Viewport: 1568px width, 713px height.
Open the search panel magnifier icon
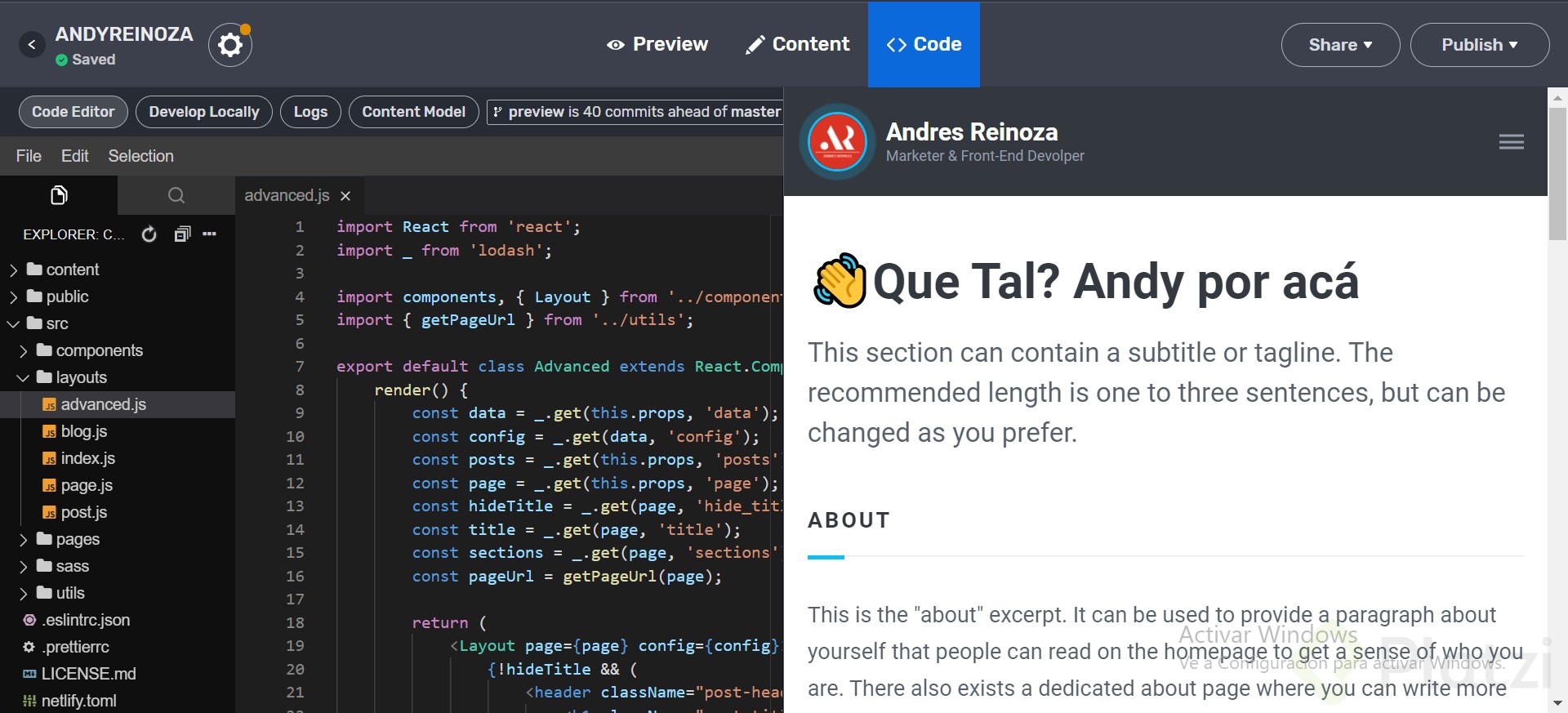coord(176,195)
